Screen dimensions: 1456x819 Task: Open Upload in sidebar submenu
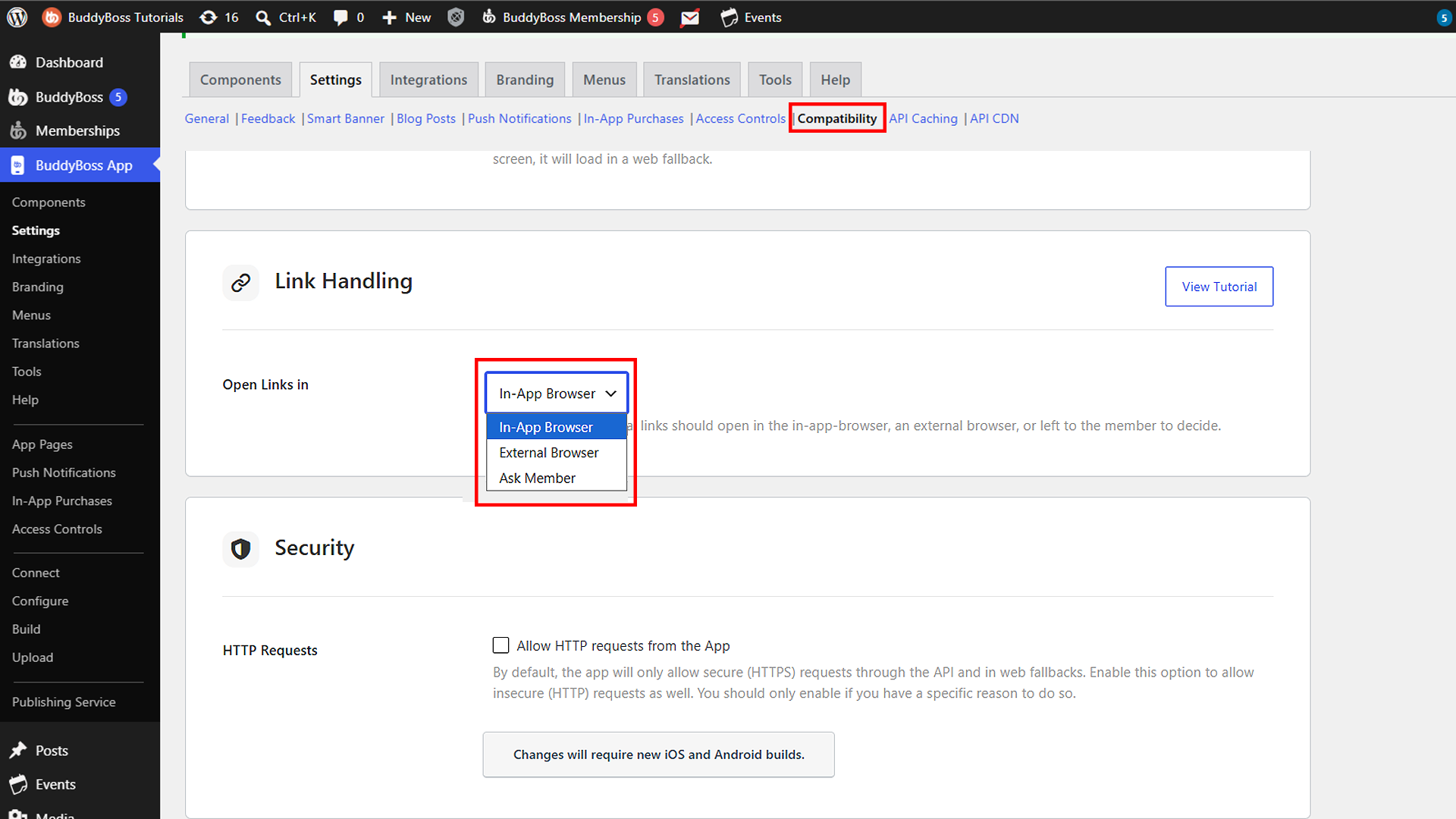pyautogui.click(x=33, y=657)
